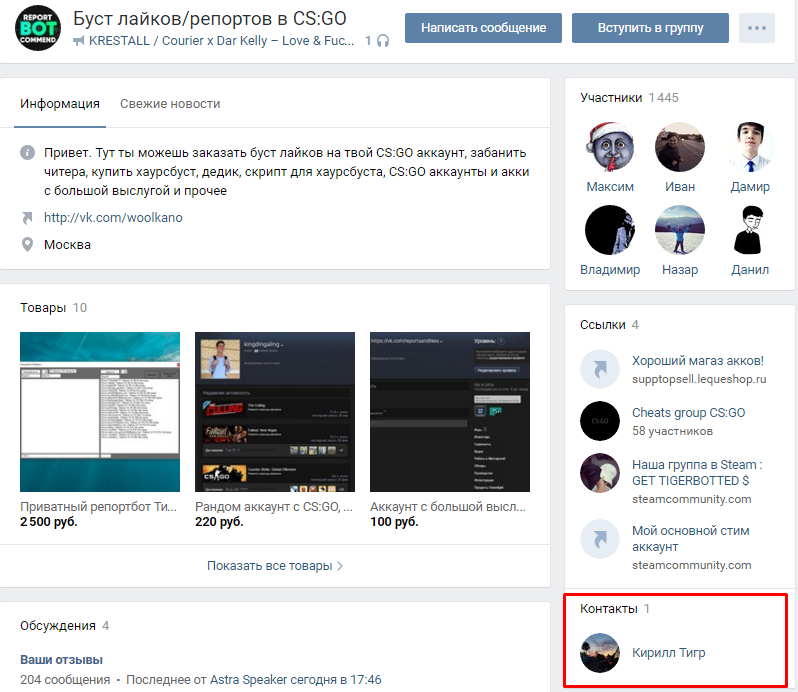Click the chevron after Показать все товары

pyautogui.click(x=339, y=566)
